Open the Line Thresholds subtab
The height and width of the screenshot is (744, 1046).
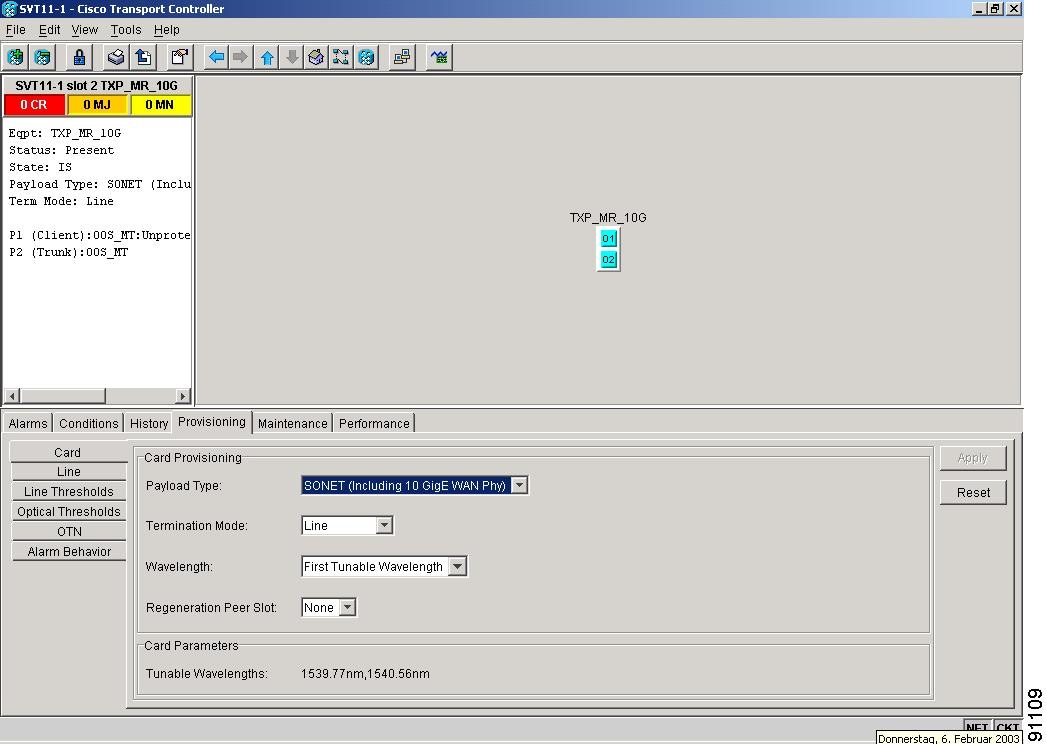(x=69, y=492)
